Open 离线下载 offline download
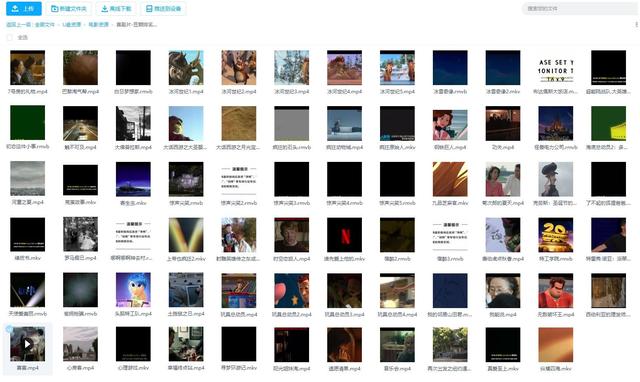Viewport: 640px width, 382px height. point(116,9)
